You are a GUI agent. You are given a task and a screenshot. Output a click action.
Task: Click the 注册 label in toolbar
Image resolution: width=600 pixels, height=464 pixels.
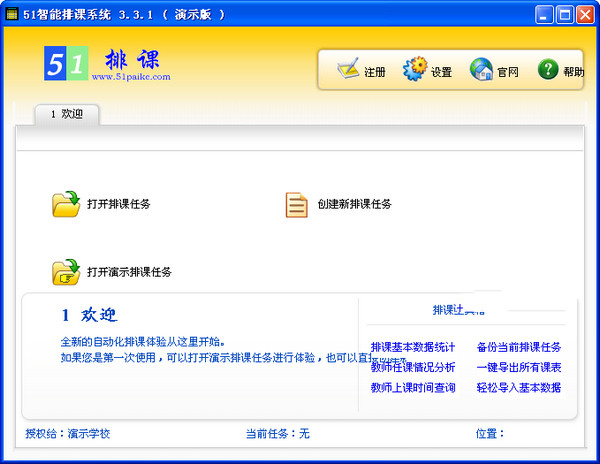click(375, 72)
